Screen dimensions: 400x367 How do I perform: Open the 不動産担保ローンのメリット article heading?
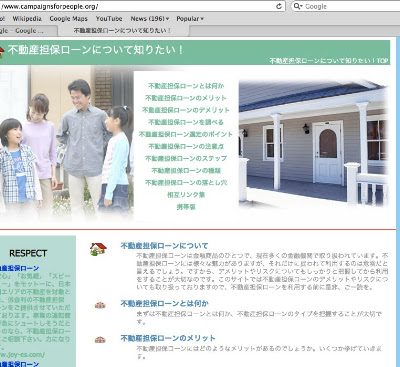(168, 338)
